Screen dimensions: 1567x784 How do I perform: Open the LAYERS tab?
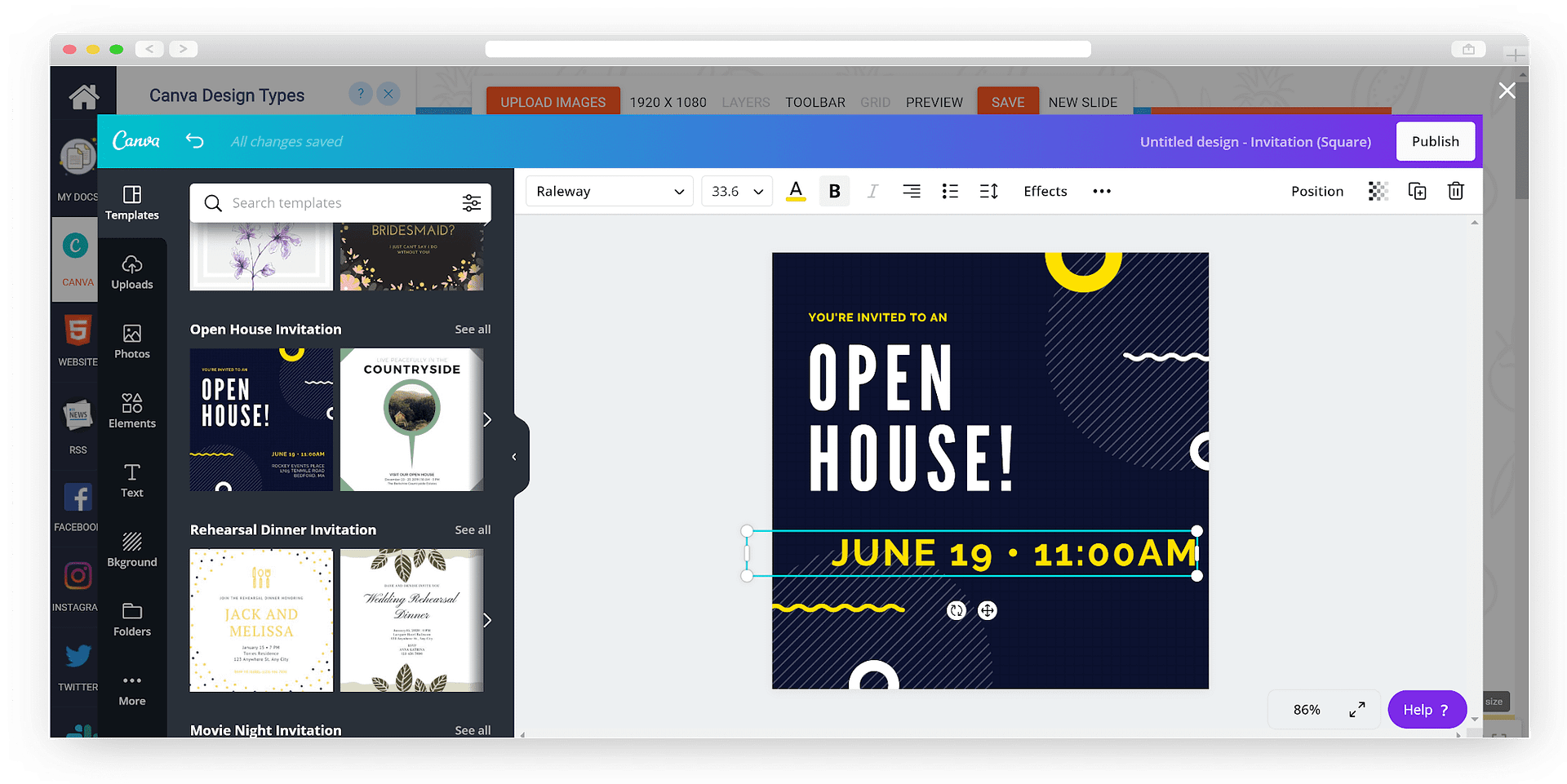pyautogui.click(x=745, y=102)
